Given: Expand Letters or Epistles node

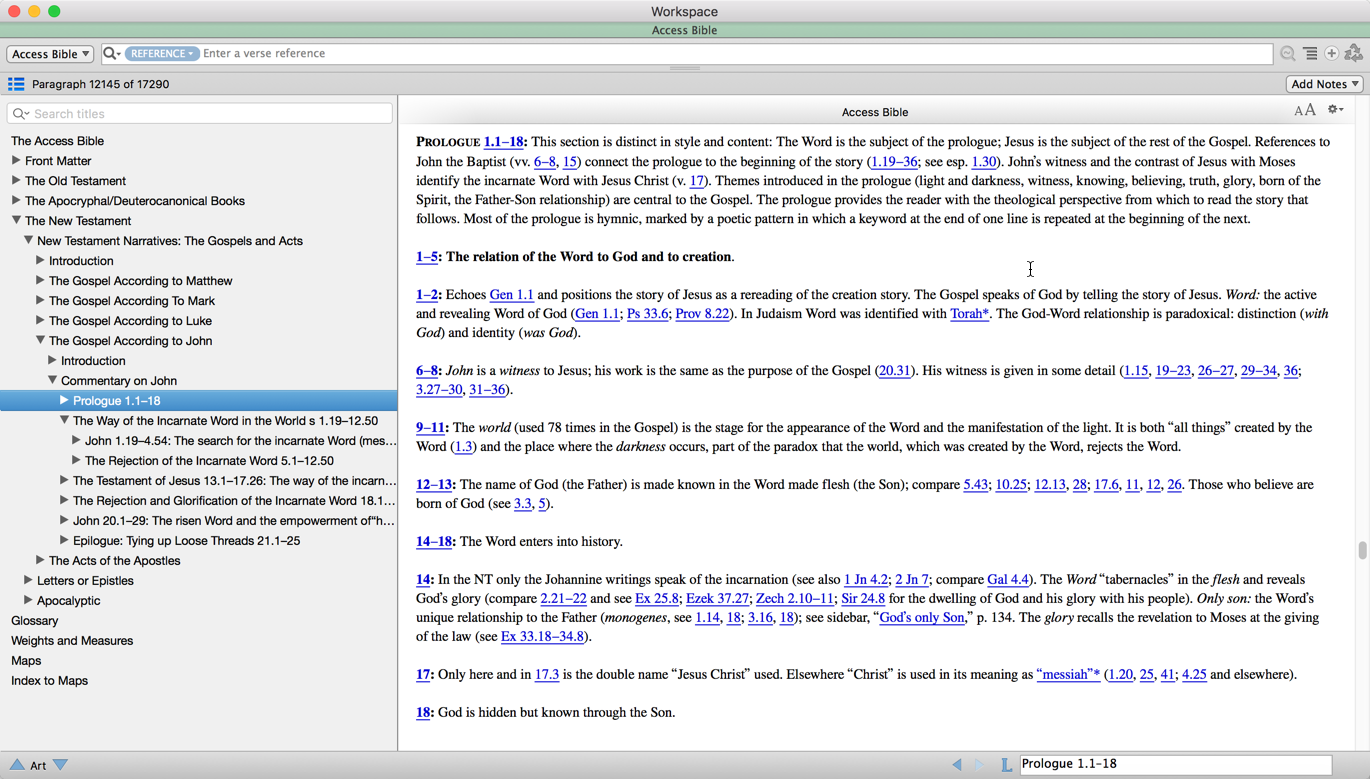Looking at the screenshot, I should (28, 580).
